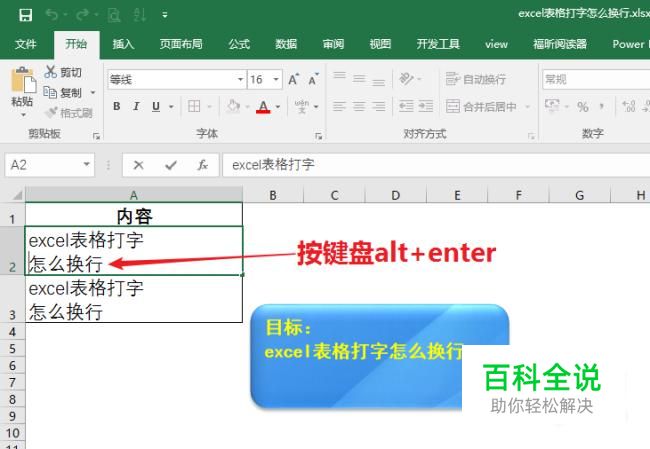Click the 格式刷 format painter button

point(68,112)
